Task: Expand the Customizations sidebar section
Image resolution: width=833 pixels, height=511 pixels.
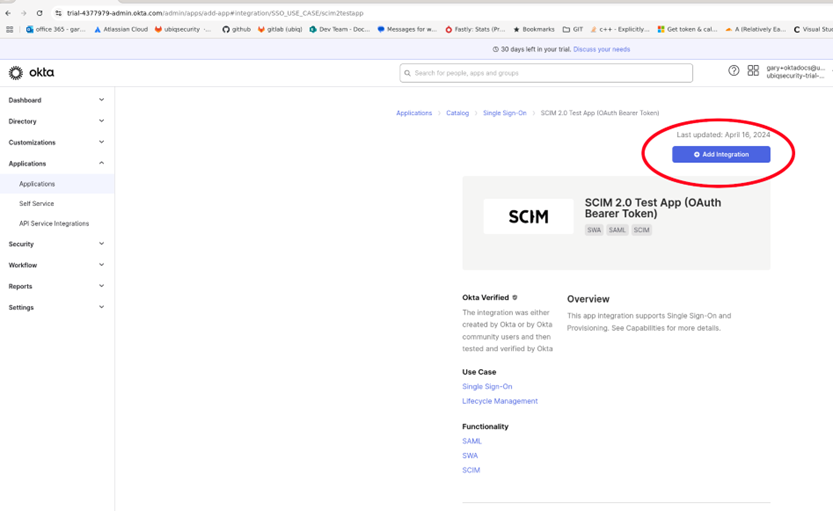Action: (56, 142)
